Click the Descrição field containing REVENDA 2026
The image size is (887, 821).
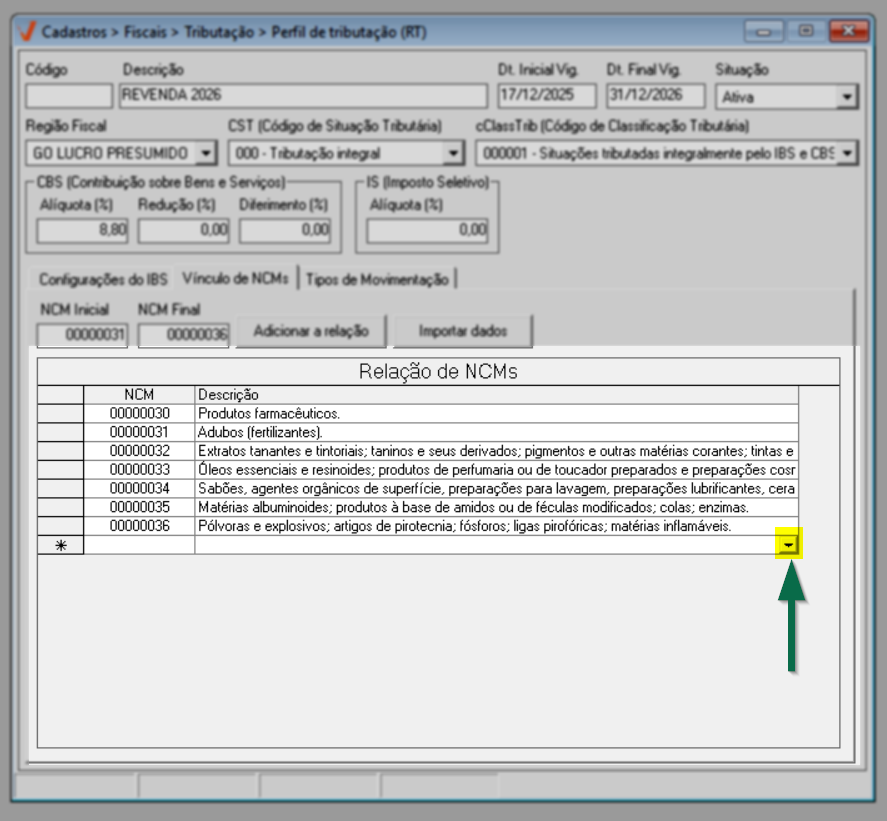tap(302, 96)
